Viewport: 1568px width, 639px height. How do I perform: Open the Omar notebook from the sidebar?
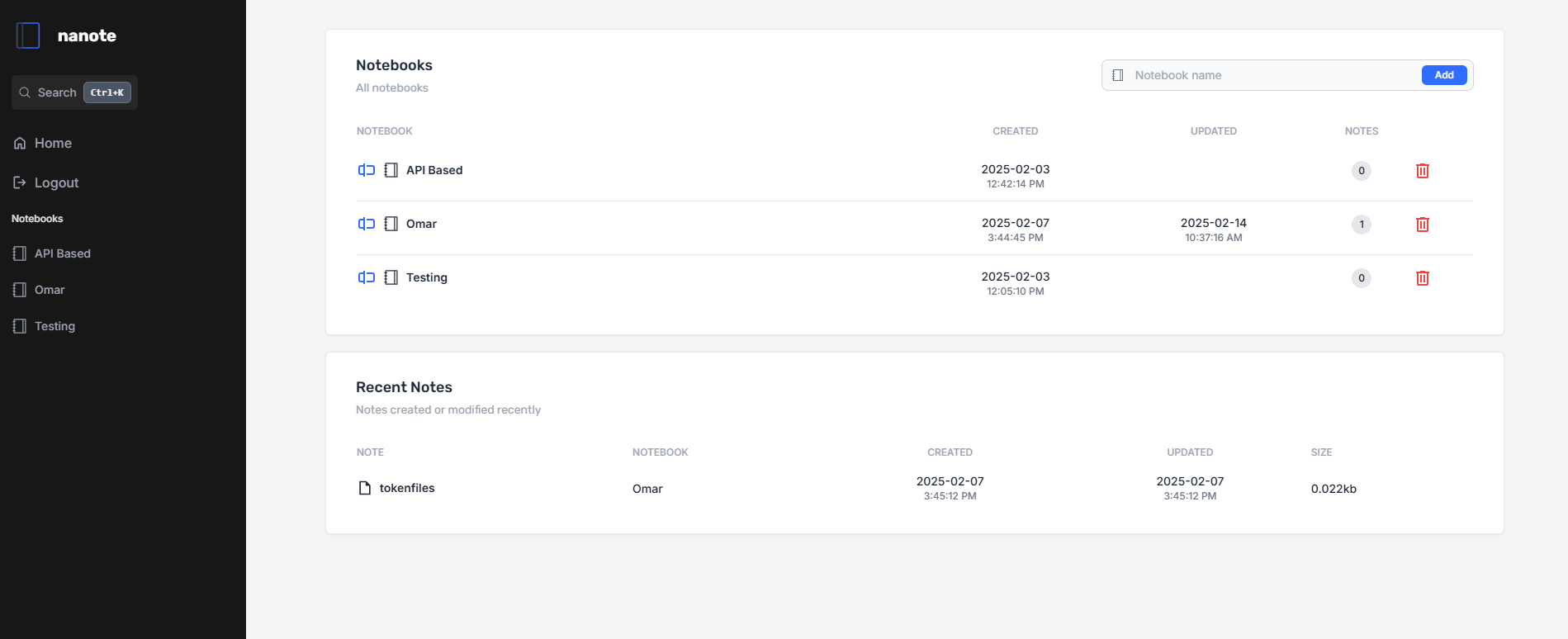[49, 290]
